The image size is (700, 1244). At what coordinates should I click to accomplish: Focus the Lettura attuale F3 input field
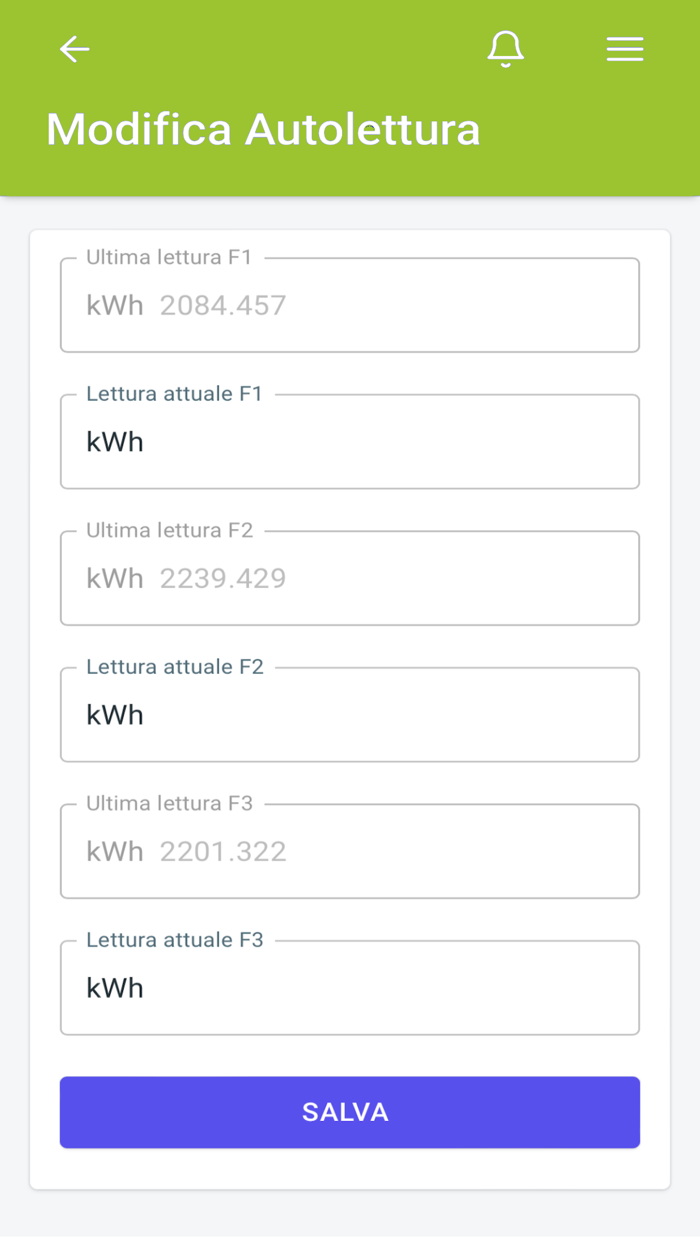point(380,988)
